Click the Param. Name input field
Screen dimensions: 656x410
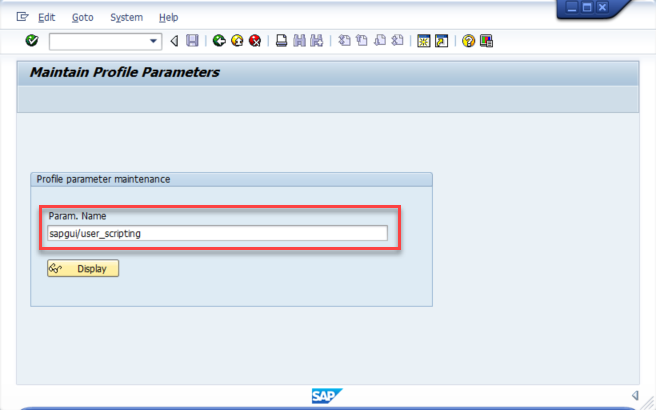pos(217,233)
